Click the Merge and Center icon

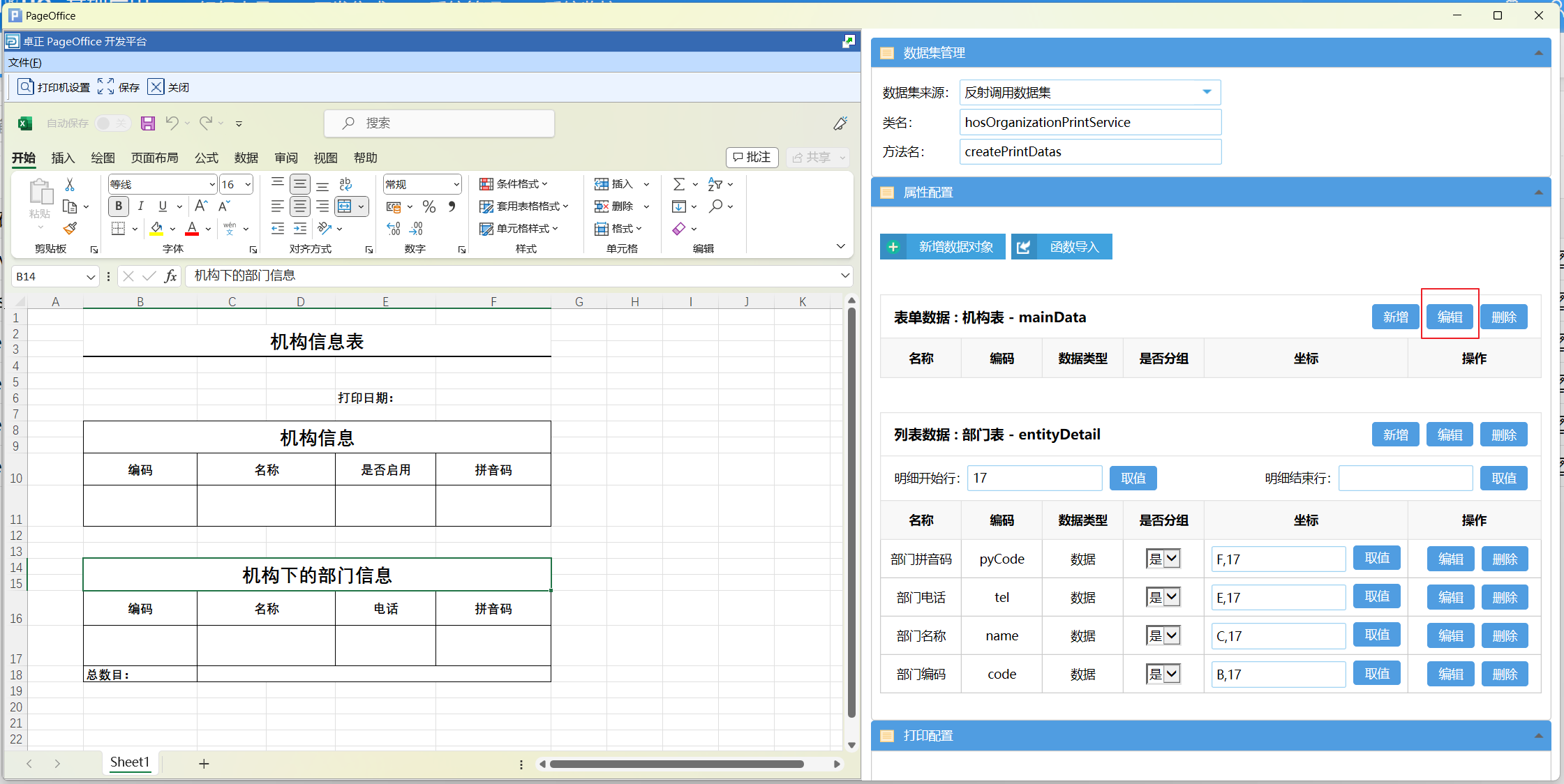click(x=345, y=206)
